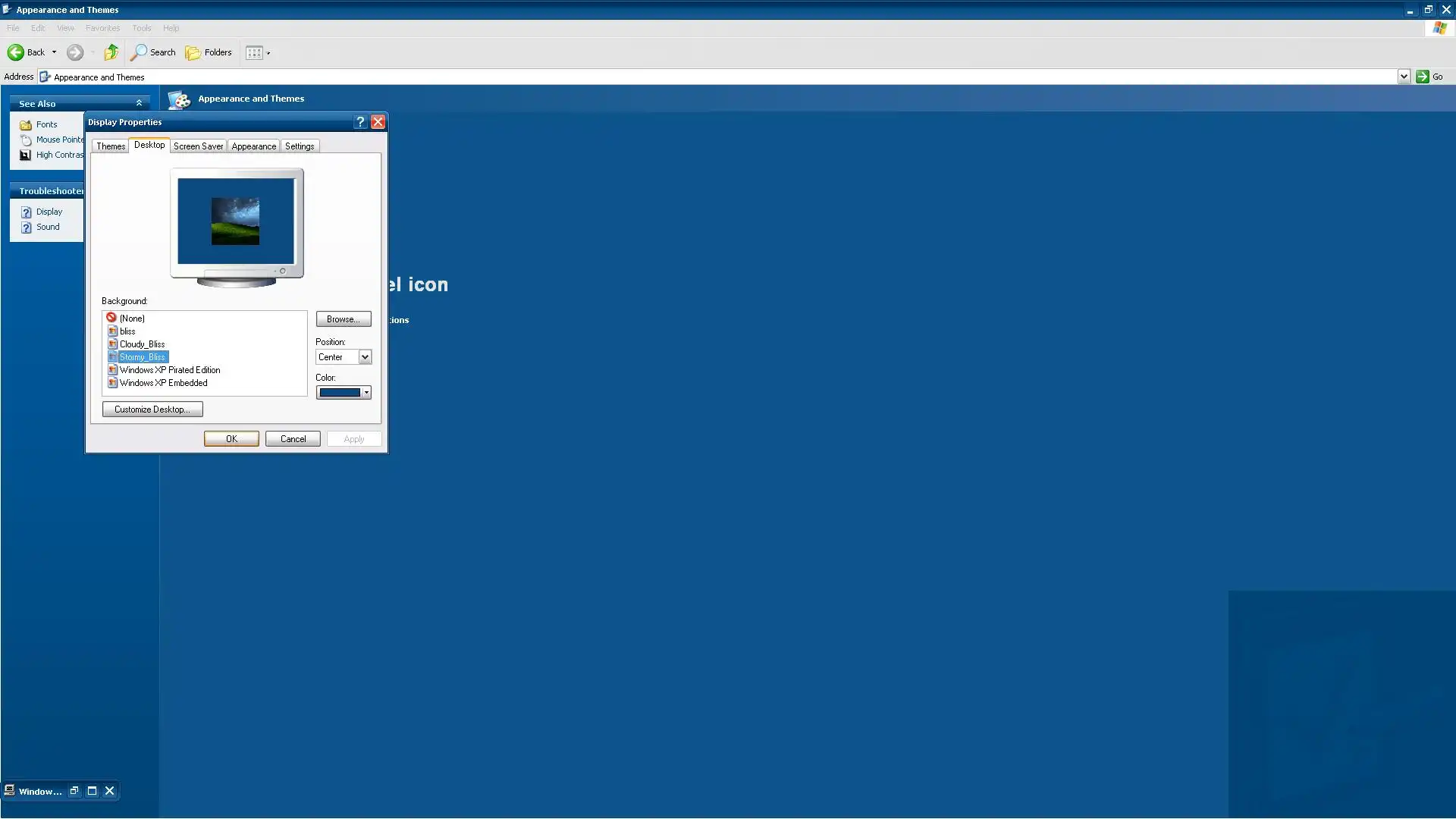Viewport: 1456px width, 819px height.
Task: Select Cloudy_Bliss in the background list
Action: point(142,344)
